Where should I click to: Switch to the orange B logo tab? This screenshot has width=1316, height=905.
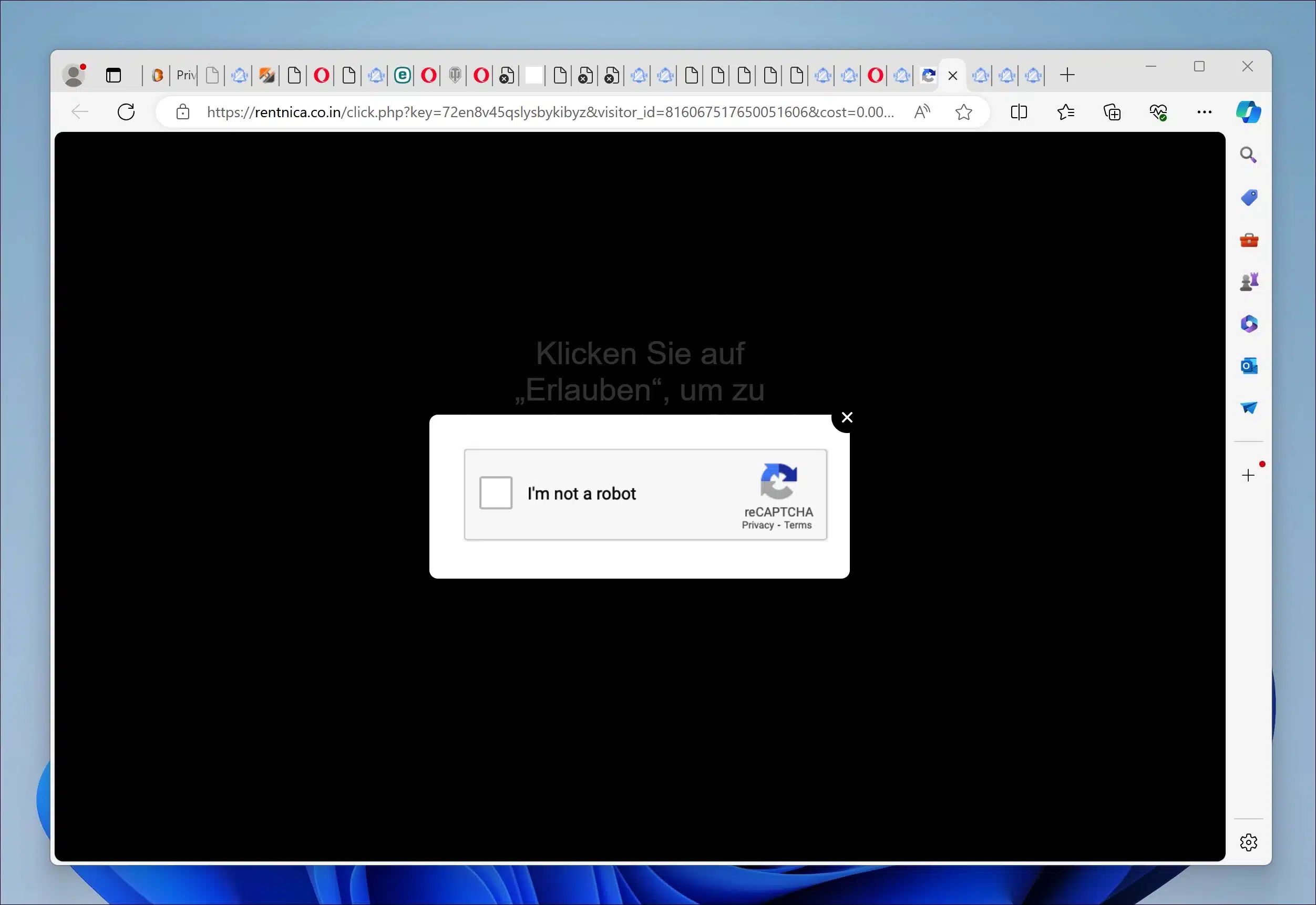157,75
